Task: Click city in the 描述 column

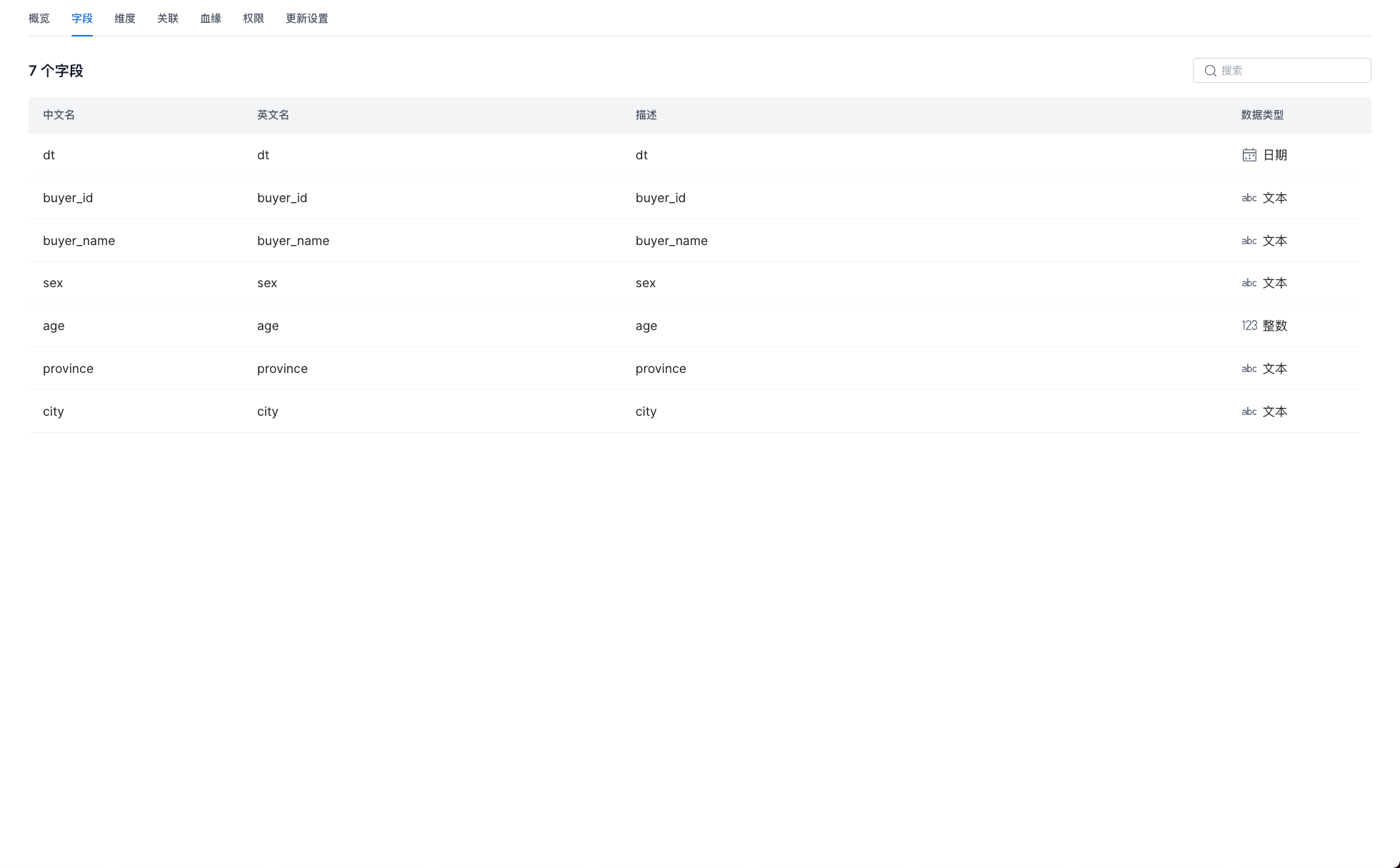Action: click(x=646, y=411)
